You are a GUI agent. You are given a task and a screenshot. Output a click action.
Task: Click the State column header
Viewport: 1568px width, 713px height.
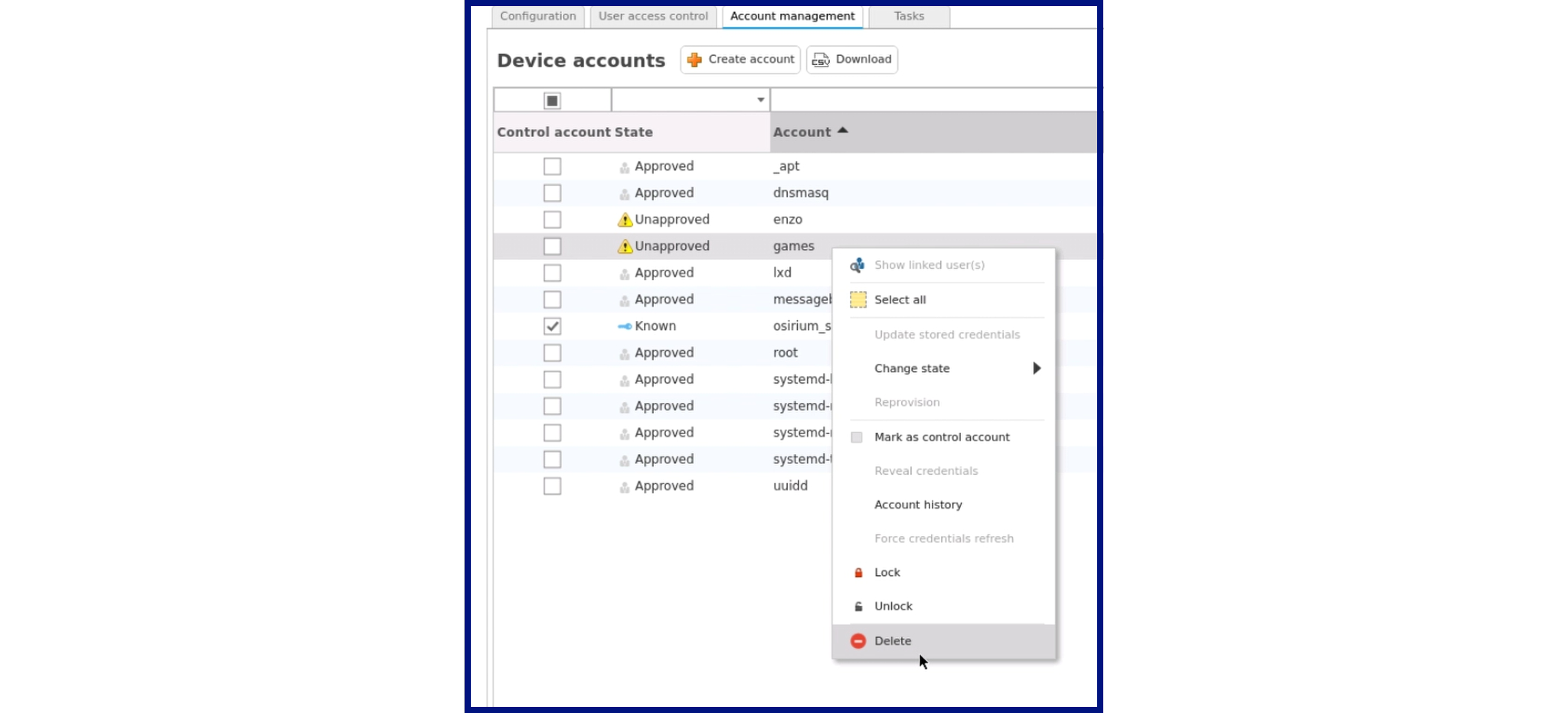tap(691, 132)
